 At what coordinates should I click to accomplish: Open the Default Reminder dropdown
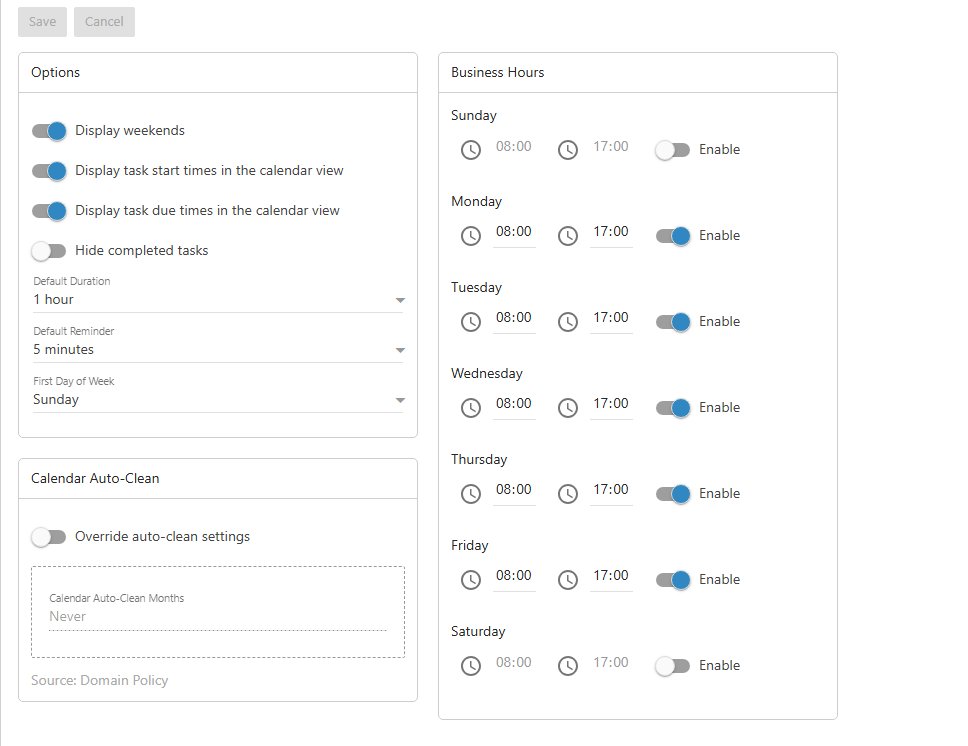coord(218,350)
